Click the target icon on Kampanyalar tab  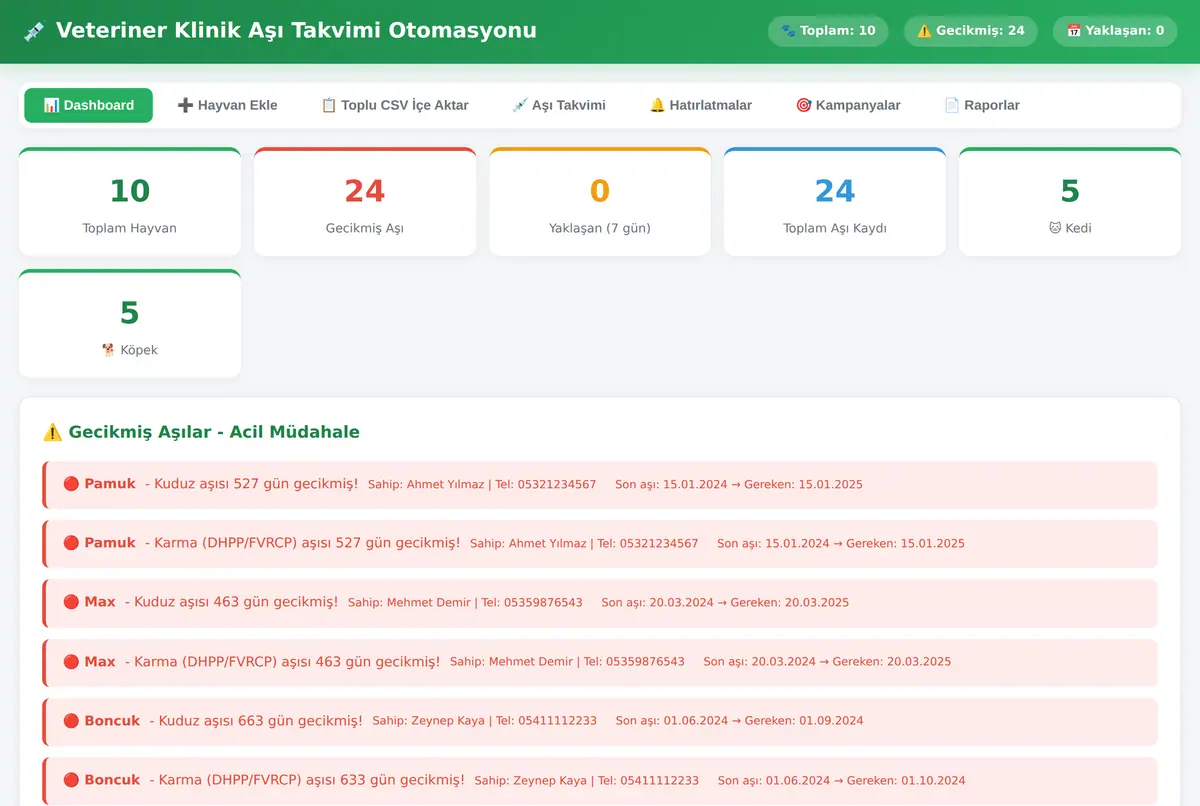(803, 105)
